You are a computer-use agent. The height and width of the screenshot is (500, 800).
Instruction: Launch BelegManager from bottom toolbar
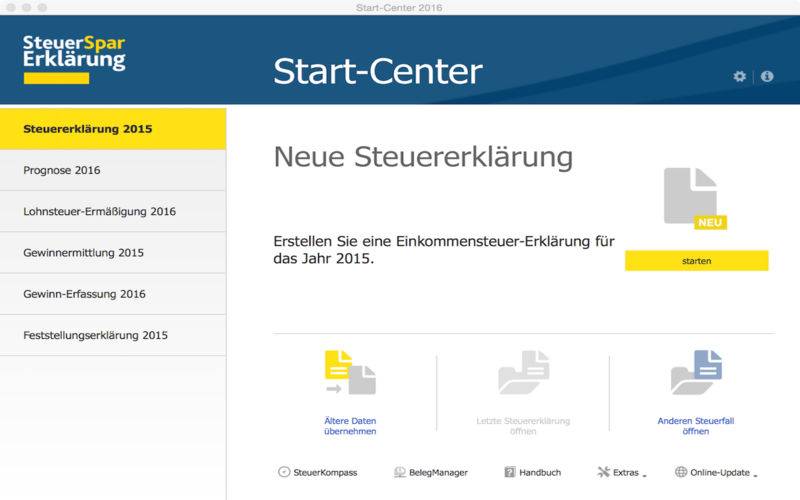pyautogui.click(x=430, y=472)
